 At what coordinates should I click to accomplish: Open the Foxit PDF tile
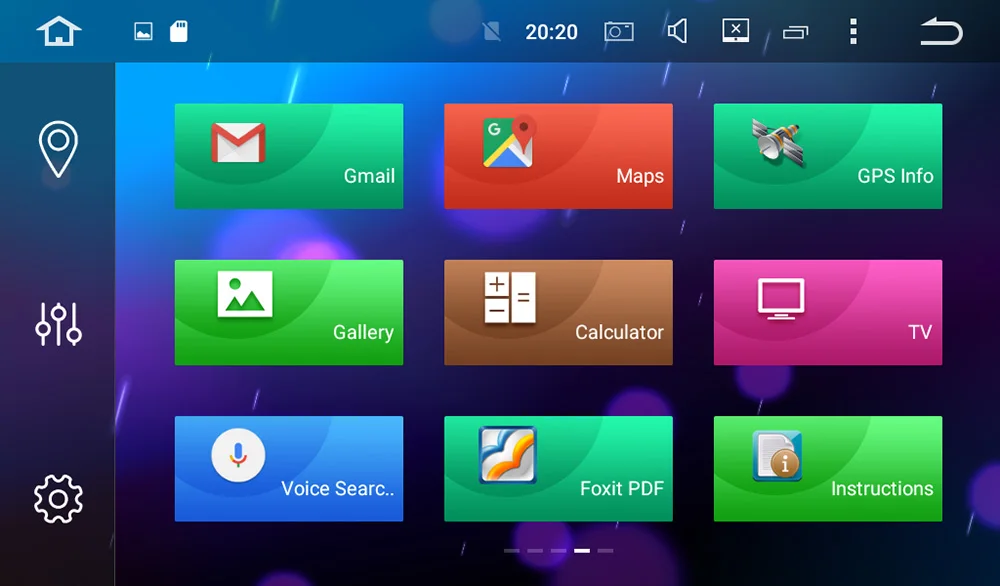(x=558, y=469)
